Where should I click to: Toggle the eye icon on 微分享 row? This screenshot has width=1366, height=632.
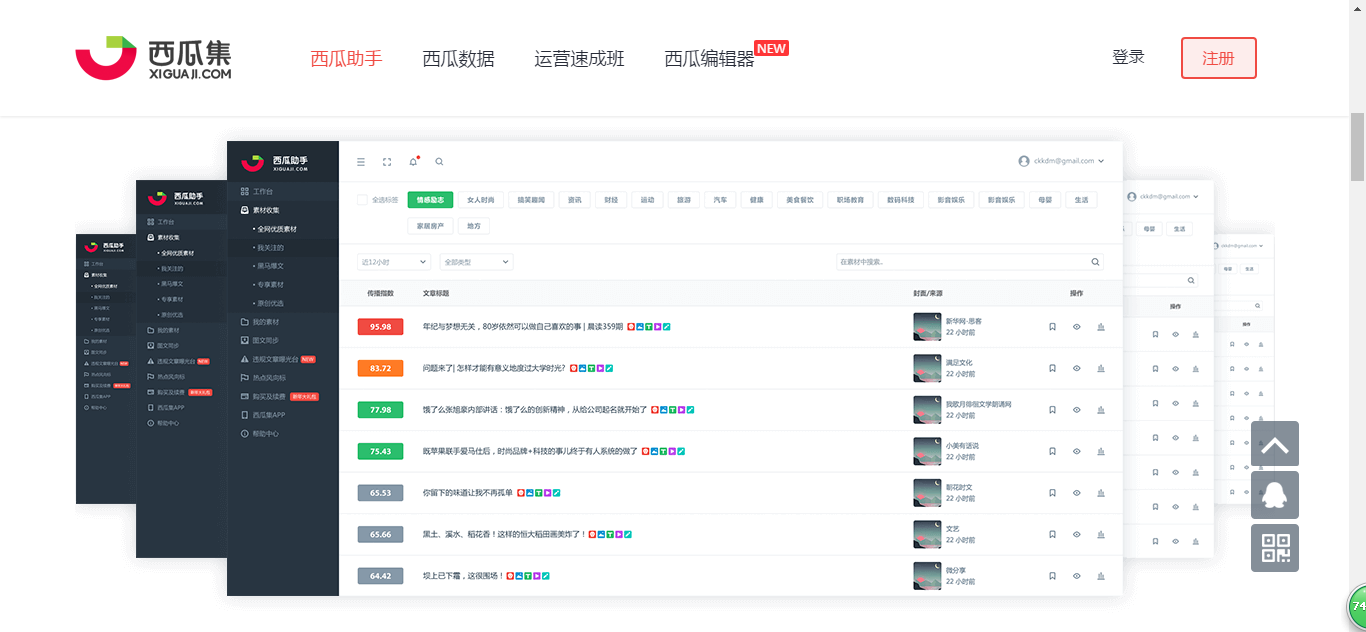[x=1077, y=576]
